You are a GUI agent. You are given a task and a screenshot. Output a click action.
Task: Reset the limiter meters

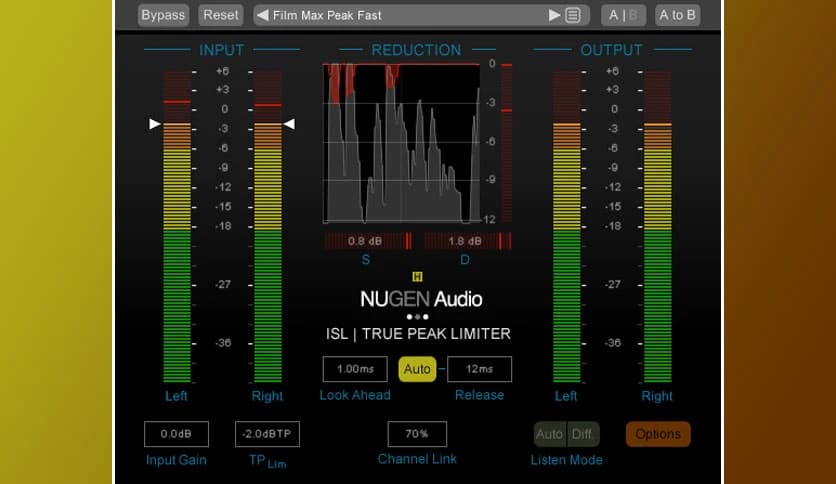tap(221, 15)
